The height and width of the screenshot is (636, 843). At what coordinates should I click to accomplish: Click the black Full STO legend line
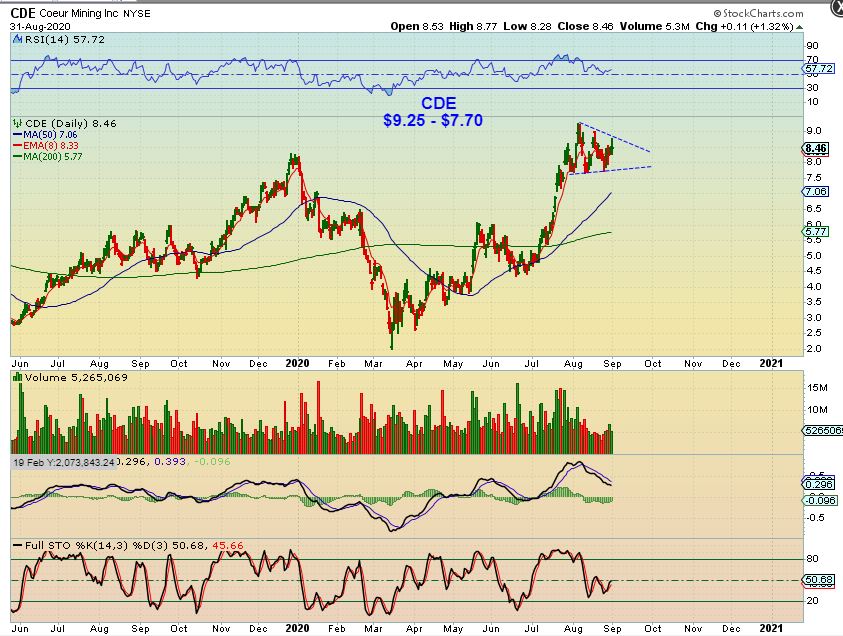(17, 545)
